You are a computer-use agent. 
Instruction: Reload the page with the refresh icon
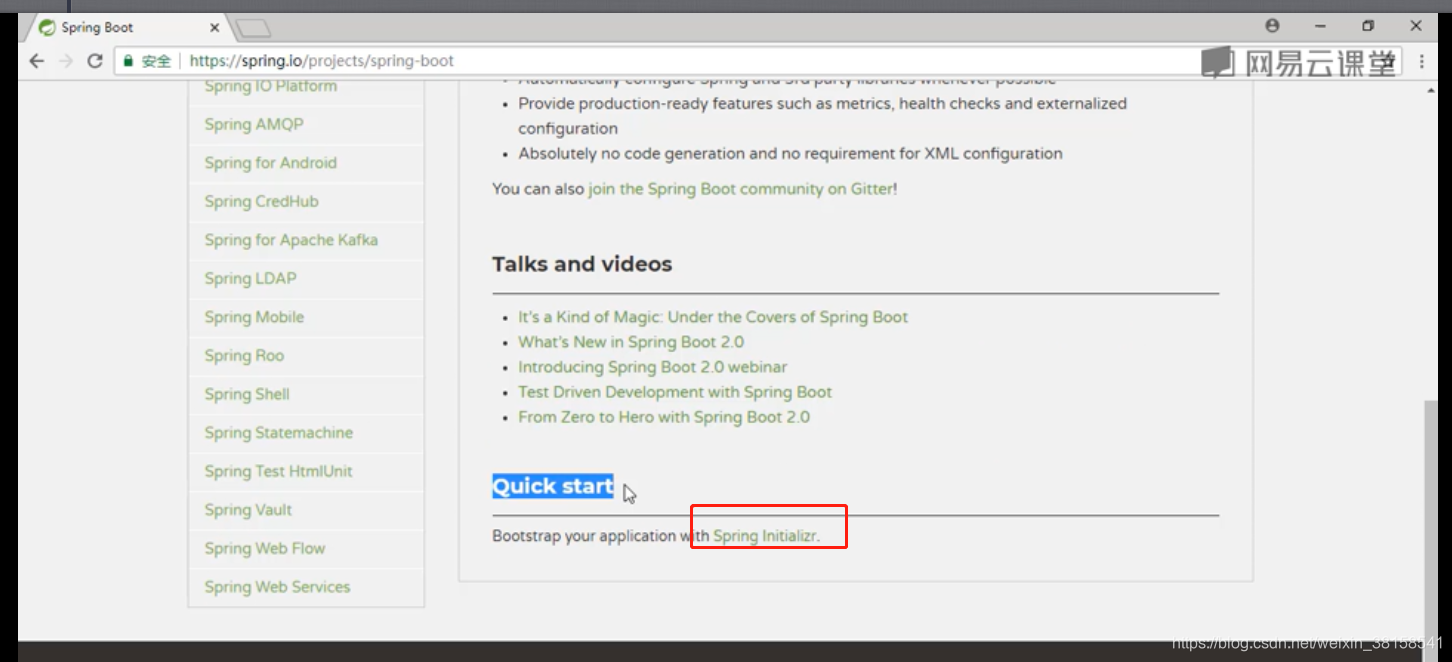pos(95,61)
